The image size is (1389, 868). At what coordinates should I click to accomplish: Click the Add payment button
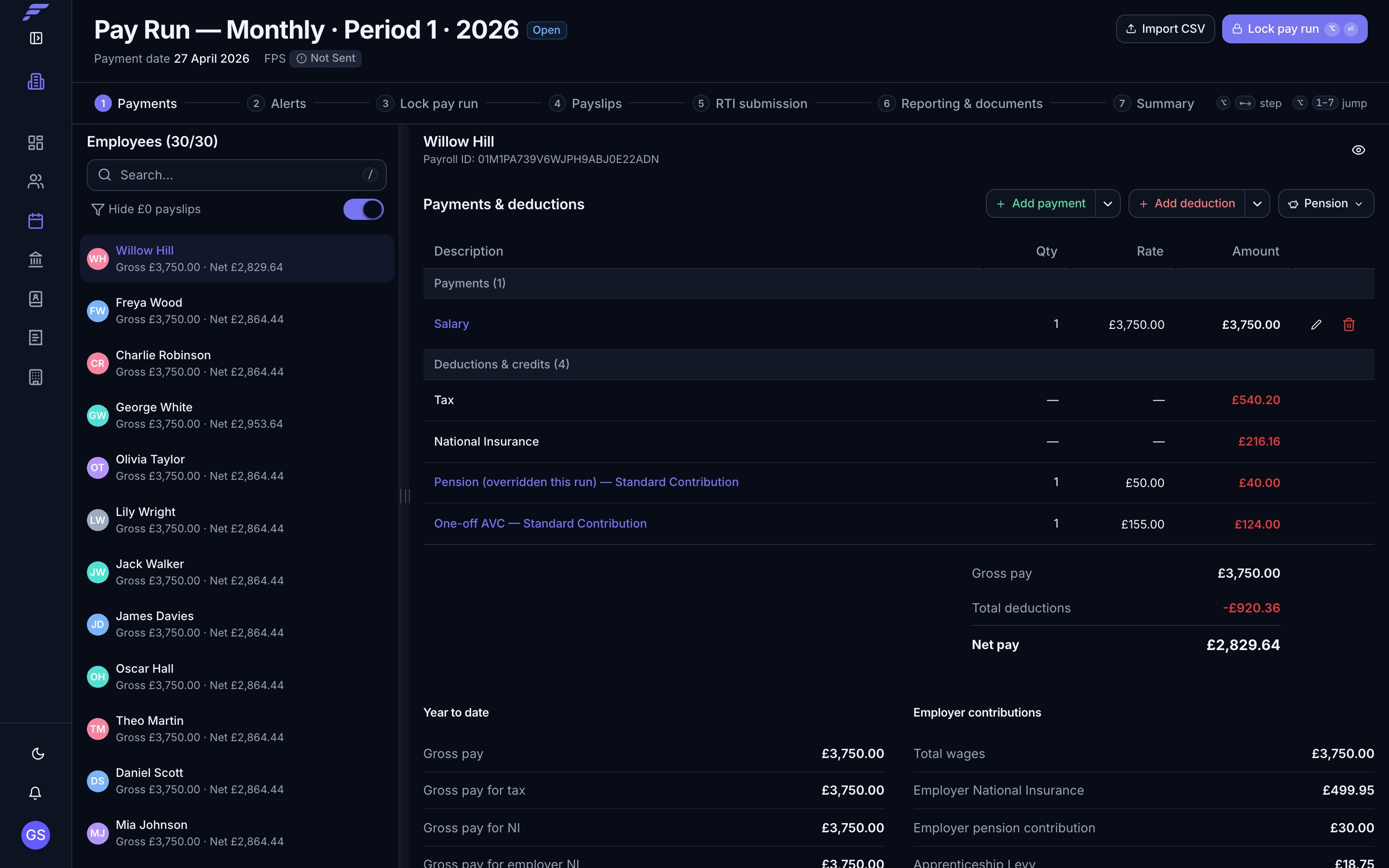point(1041,204)
